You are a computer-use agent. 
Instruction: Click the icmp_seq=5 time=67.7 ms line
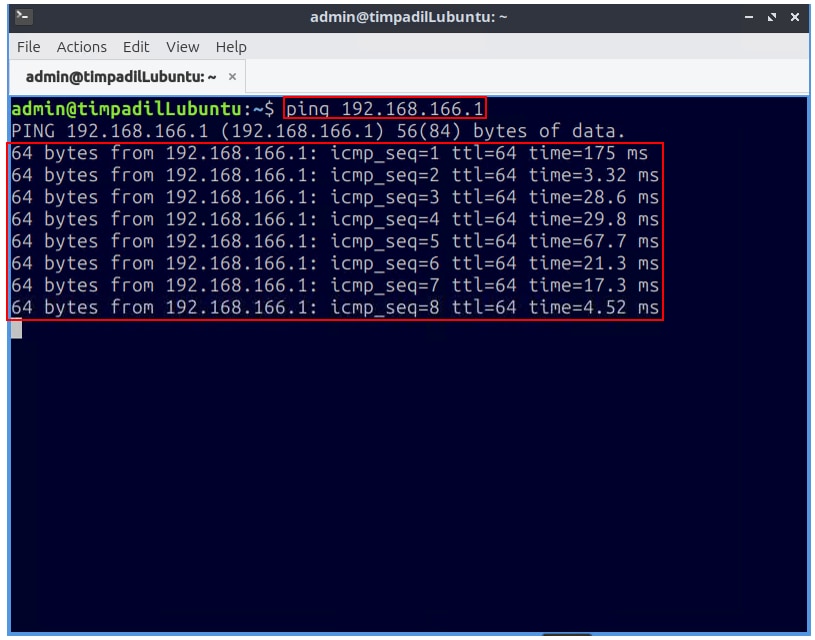click(x=335, y=241)
